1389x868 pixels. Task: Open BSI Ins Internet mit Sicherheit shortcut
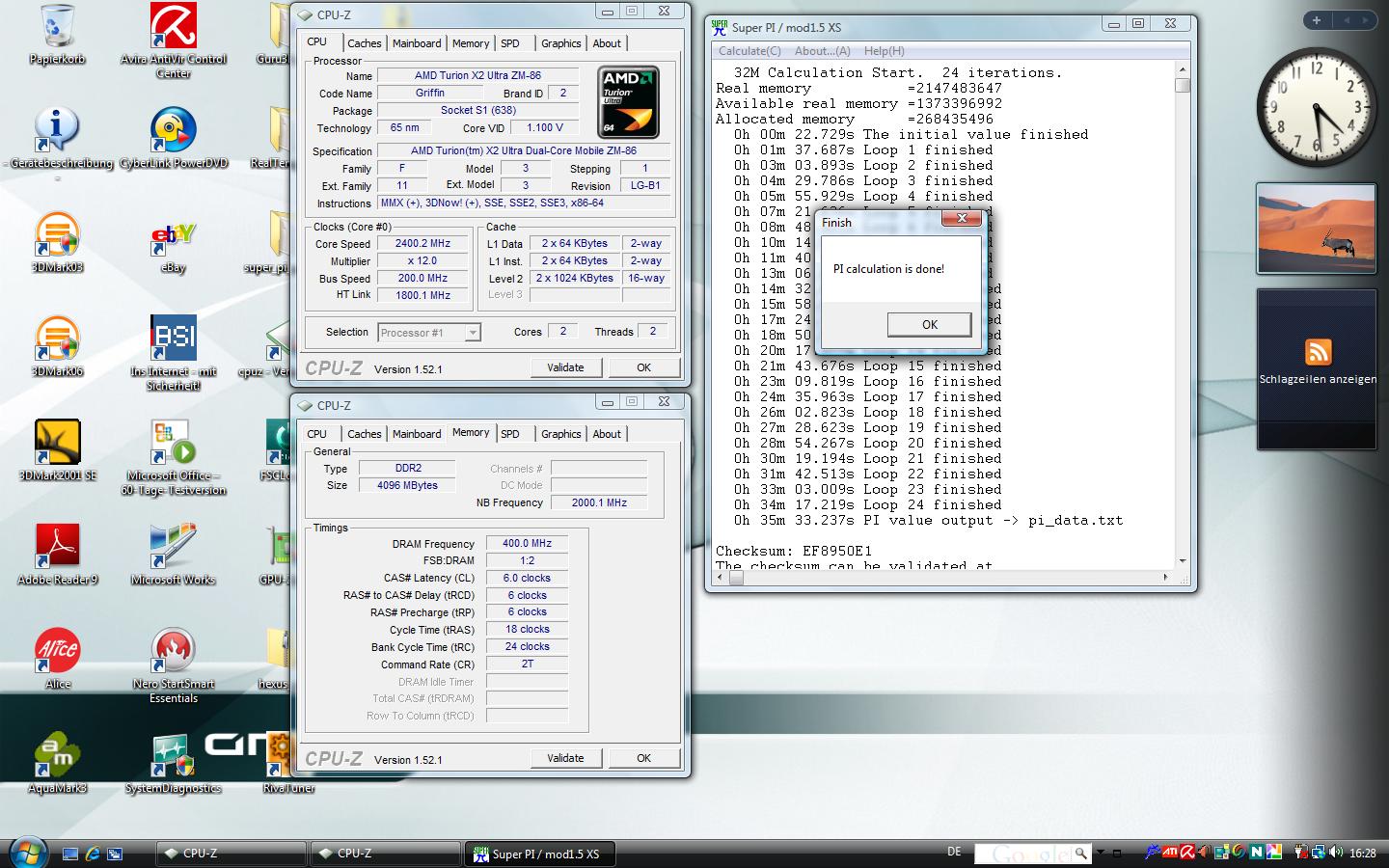tap(174, 353)
